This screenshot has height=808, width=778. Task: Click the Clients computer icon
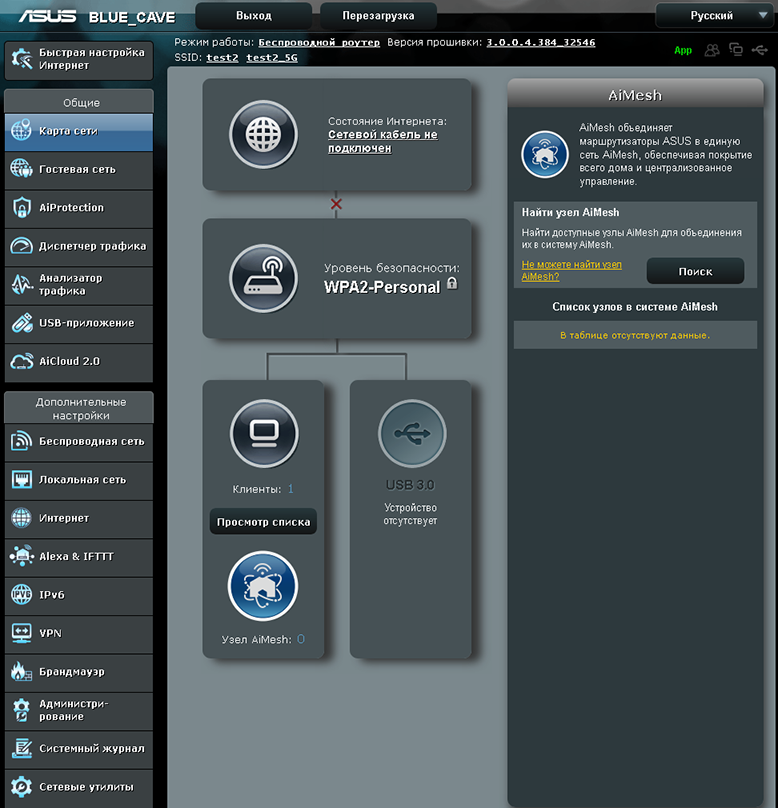264,433
